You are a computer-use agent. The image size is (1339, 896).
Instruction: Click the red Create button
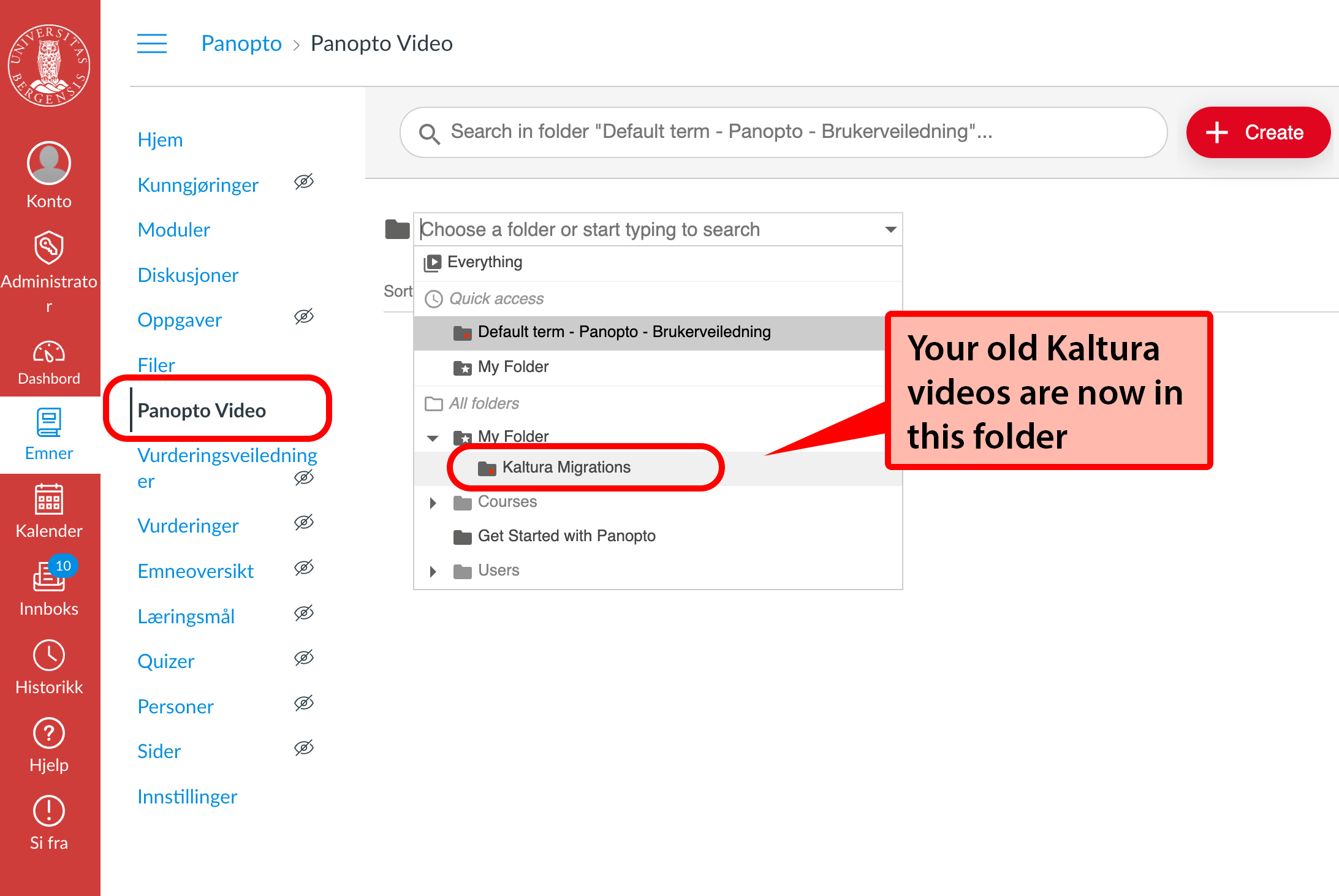coord(1257,132)
